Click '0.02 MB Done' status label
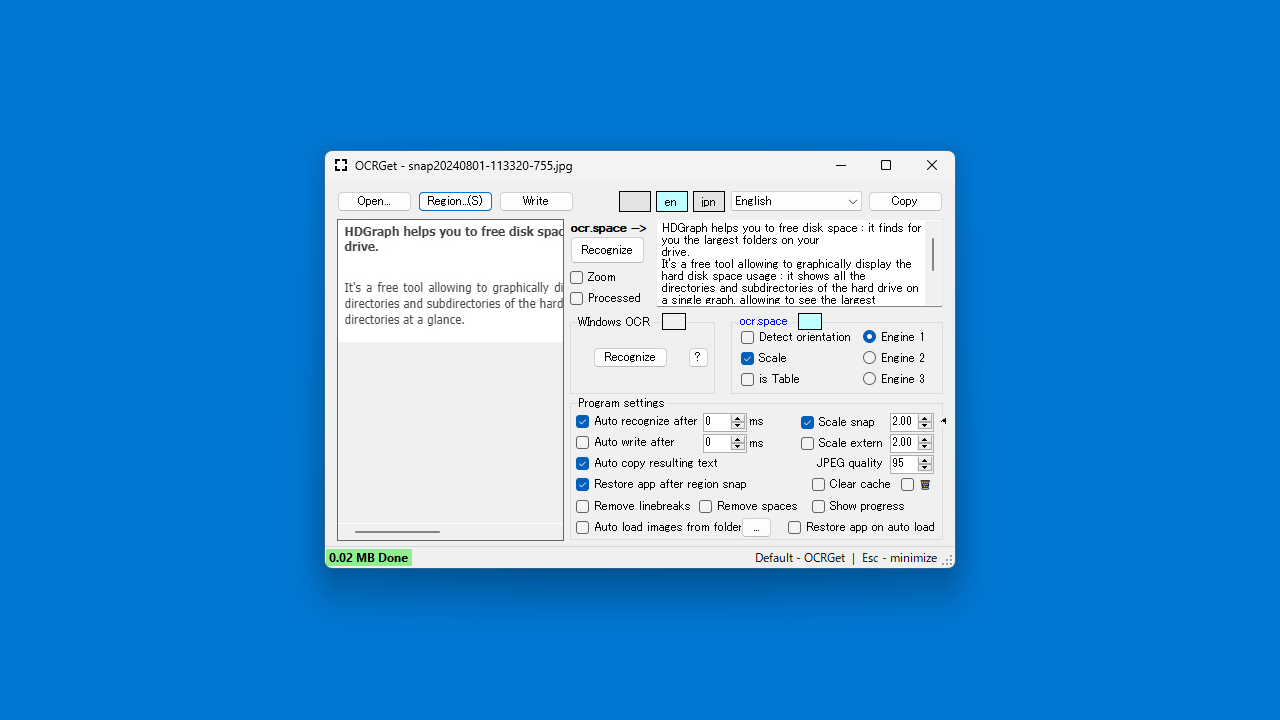 point(368,558)
